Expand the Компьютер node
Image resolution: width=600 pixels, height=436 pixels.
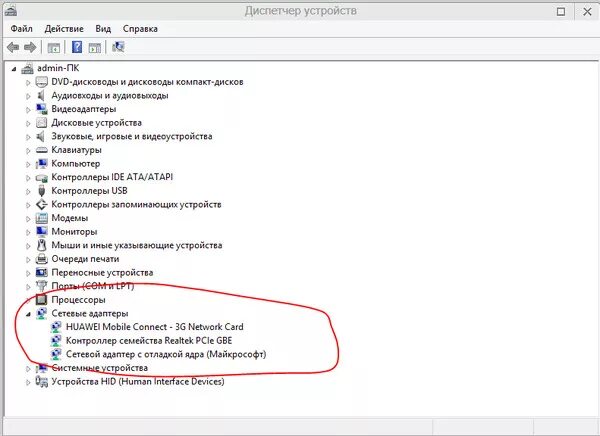[28, 164]
